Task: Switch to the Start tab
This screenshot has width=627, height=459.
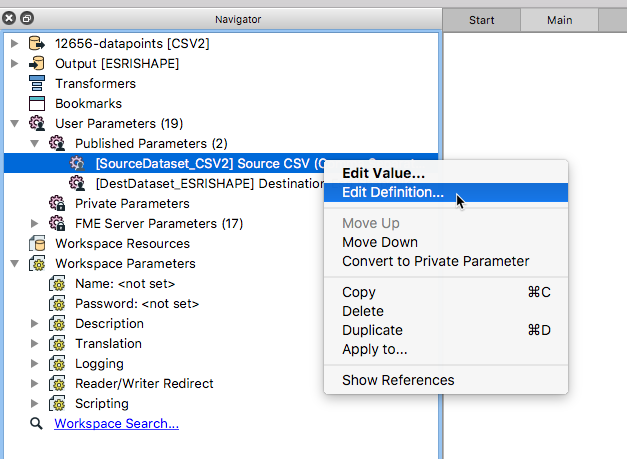Action: point(482,20)
